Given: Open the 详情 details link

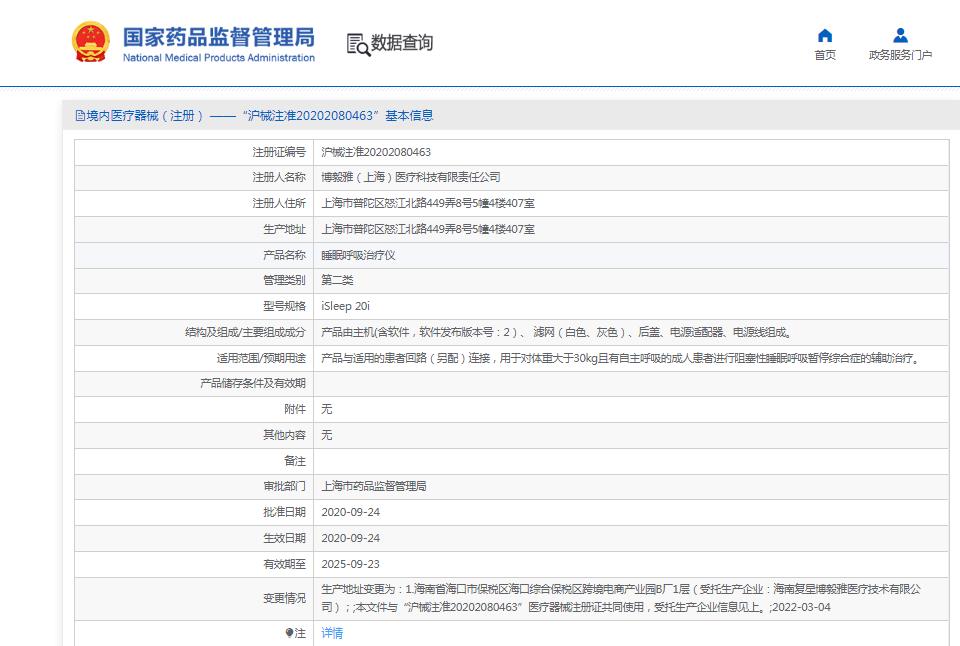Looking at the screenshot, I should click(330, 634).
